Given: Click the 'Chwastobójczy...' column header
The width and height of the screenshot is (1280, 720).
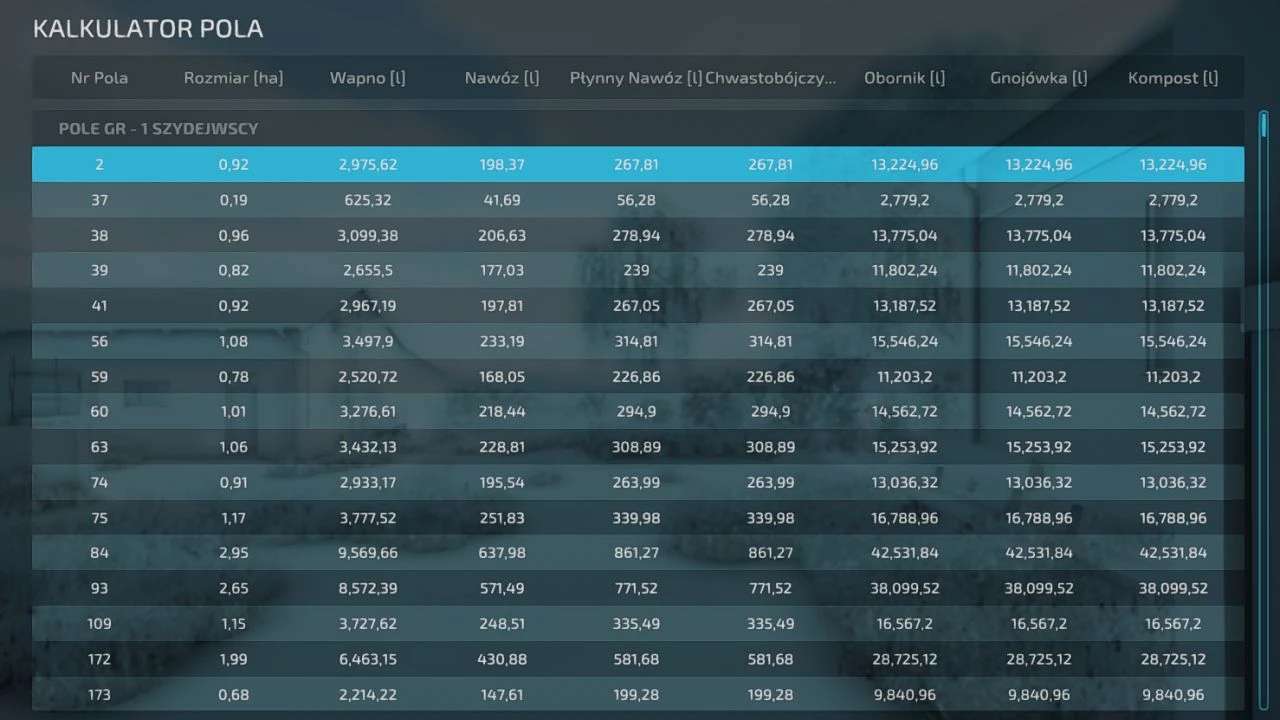Looking at the screenshot, I should pos(770,78).
